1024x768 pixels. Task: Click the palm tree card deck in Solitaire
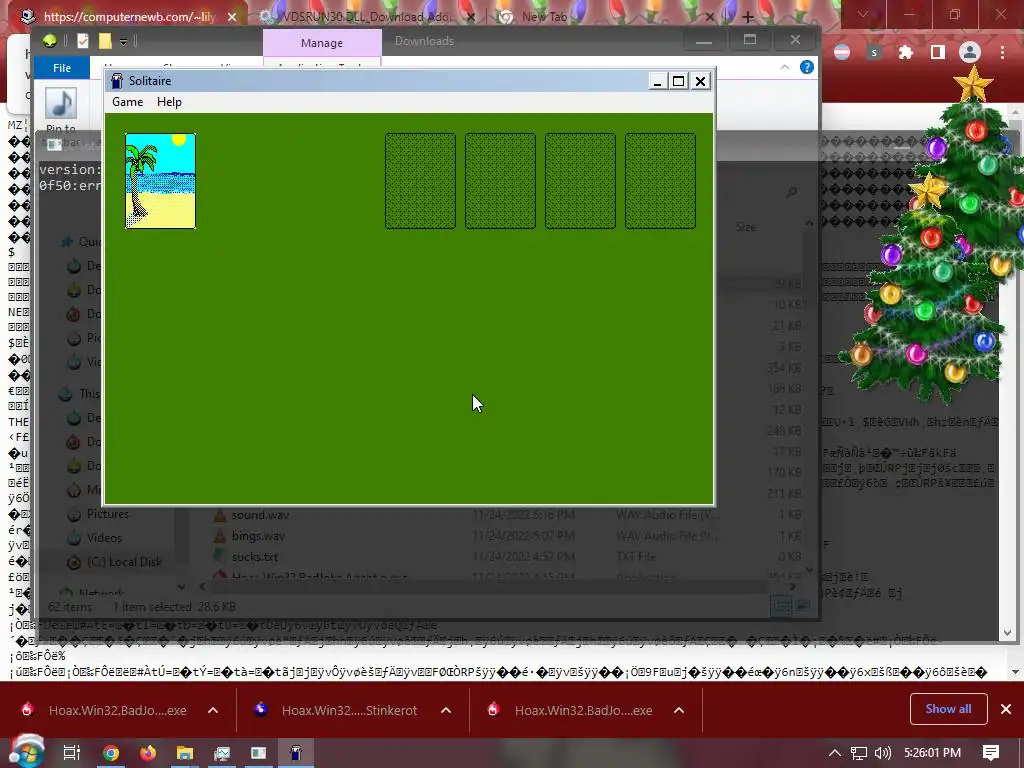[160, 181]
